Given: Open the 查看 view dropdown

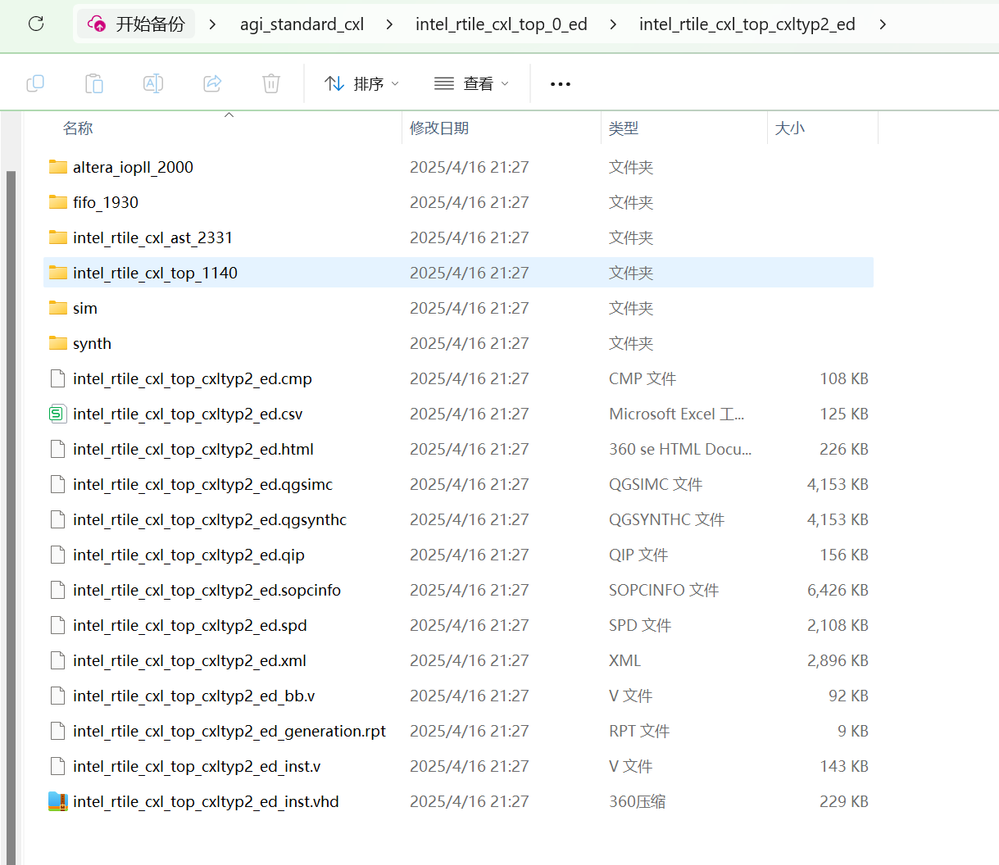Looking at the screenshot, I should click(471, 83).
